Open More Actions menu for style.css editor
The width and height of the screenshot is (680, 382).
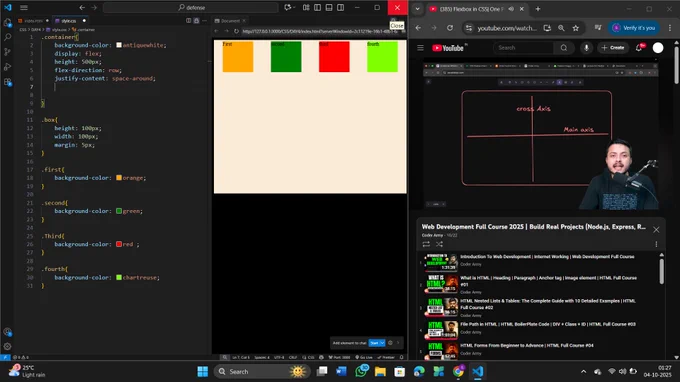tap(204, 21)
